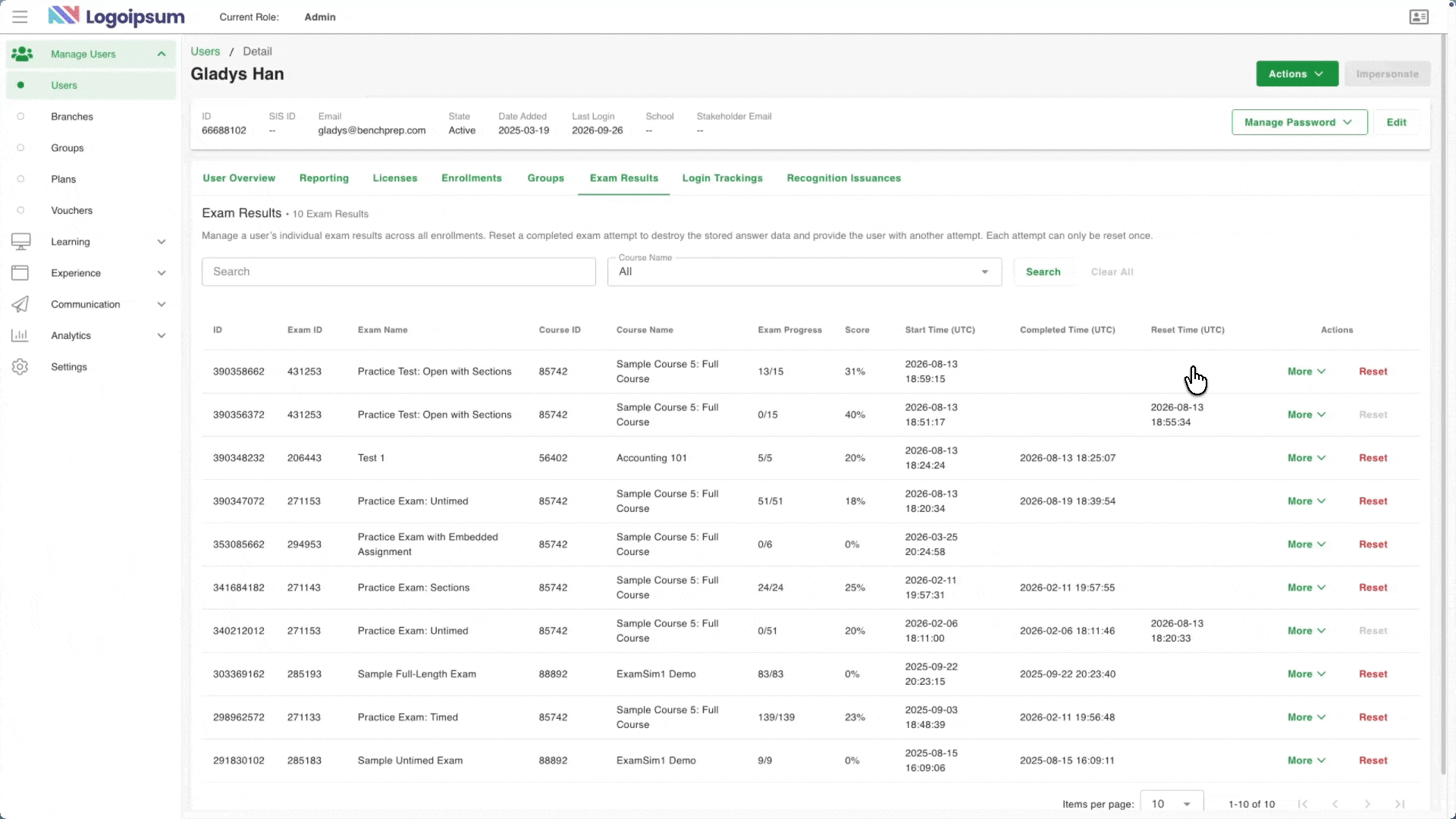Image resolution: width=1456 pixels, height=819 pixels.
Task: Open the profile card icon at top right
Action: pyautogui.click(x=1419, y=17)
